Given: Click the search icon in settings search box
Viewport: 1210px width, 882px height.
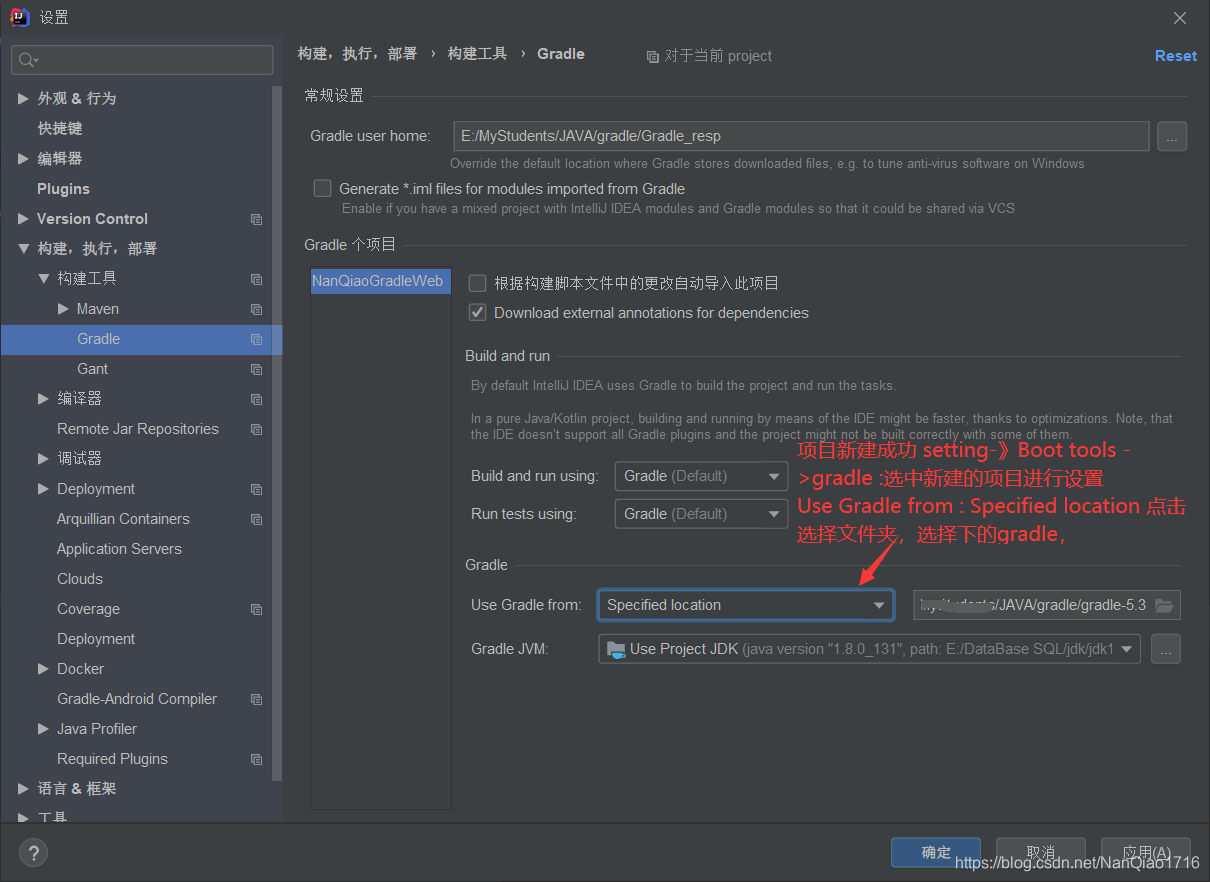Looking at the screenshot, I should (x=27, y=60).
